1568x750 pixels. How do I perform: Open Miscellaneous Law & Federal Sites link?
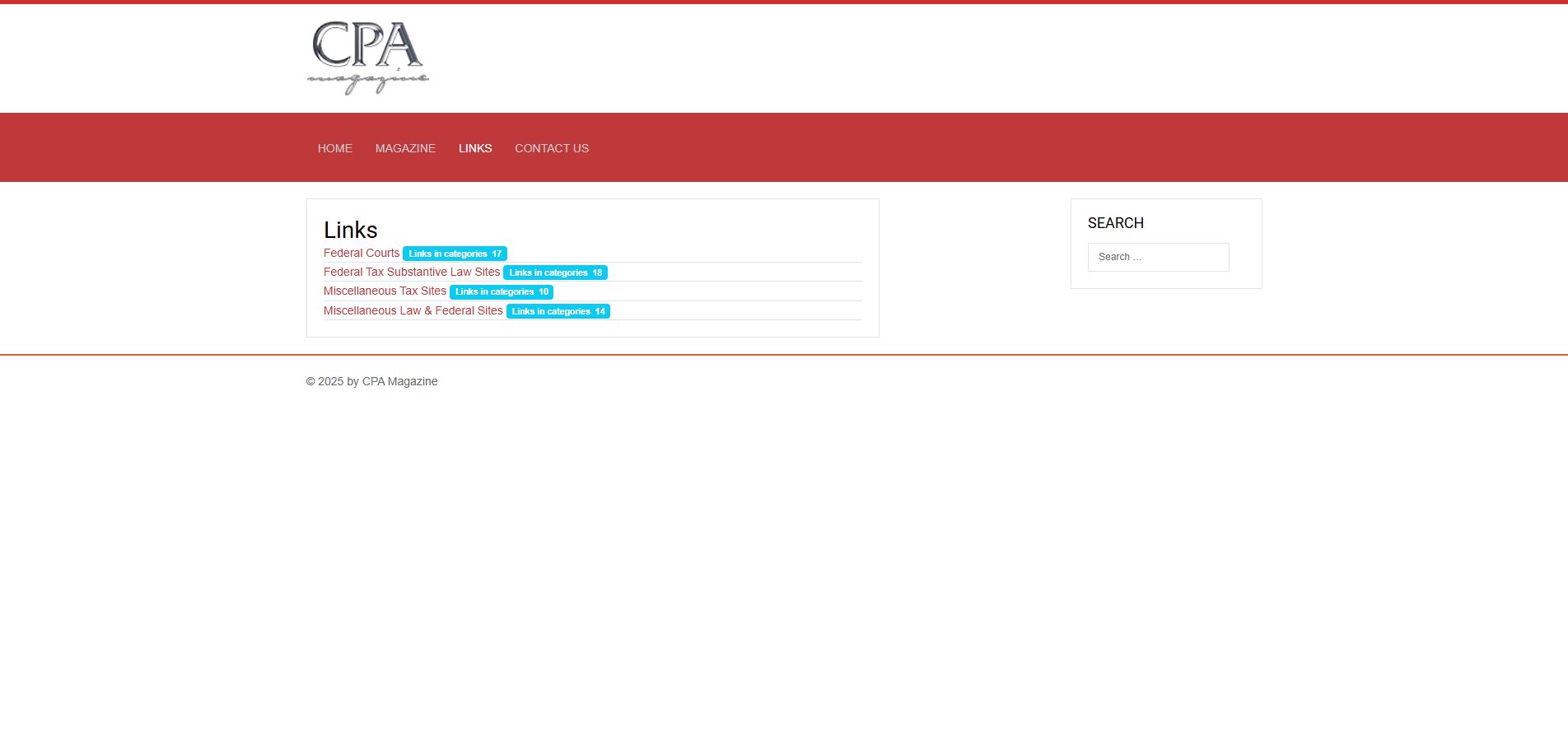click(413, 310)
